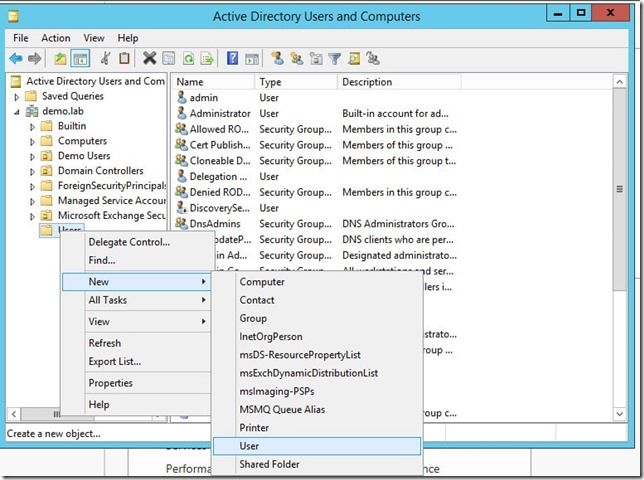Expand the Domain Controllers tree arrow
The image size is (644, 480).
click(x=32, y=171)
